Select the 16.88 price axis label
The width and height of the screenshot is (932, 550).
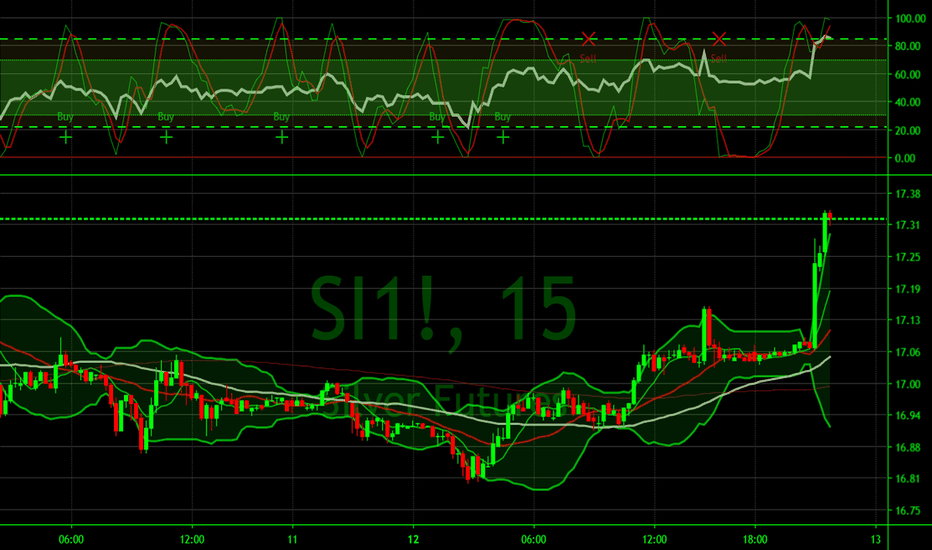pos(908,447)
